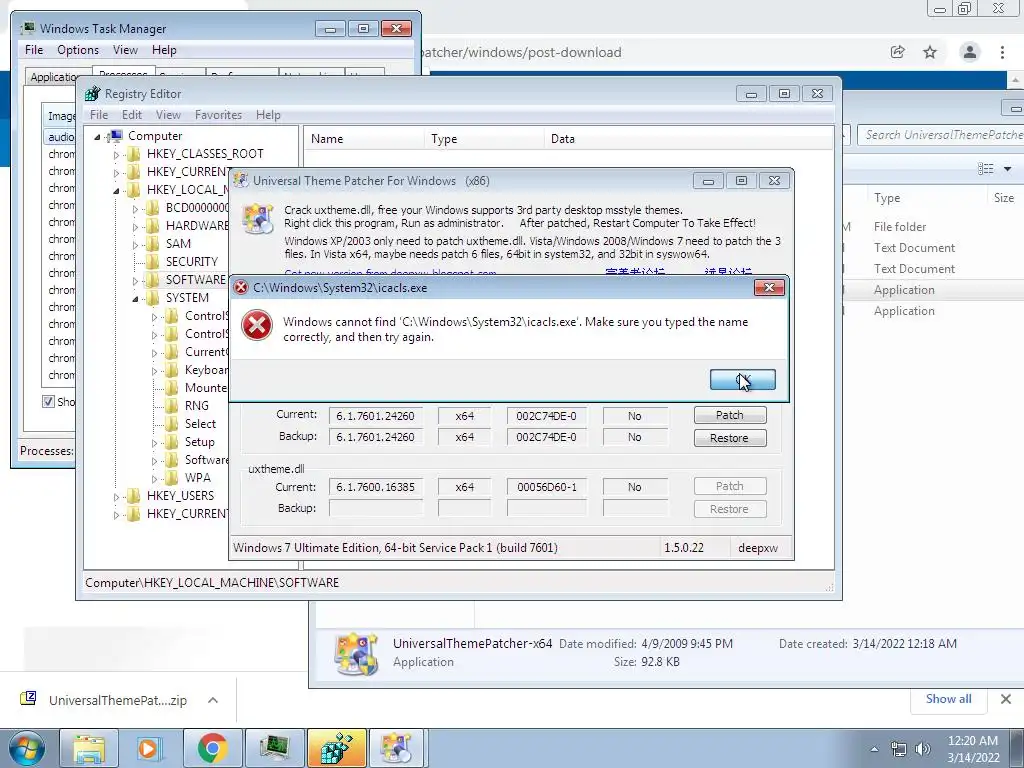Click the enabled Patch button in Theme Patcher
1024x768 pixels.
729,415
